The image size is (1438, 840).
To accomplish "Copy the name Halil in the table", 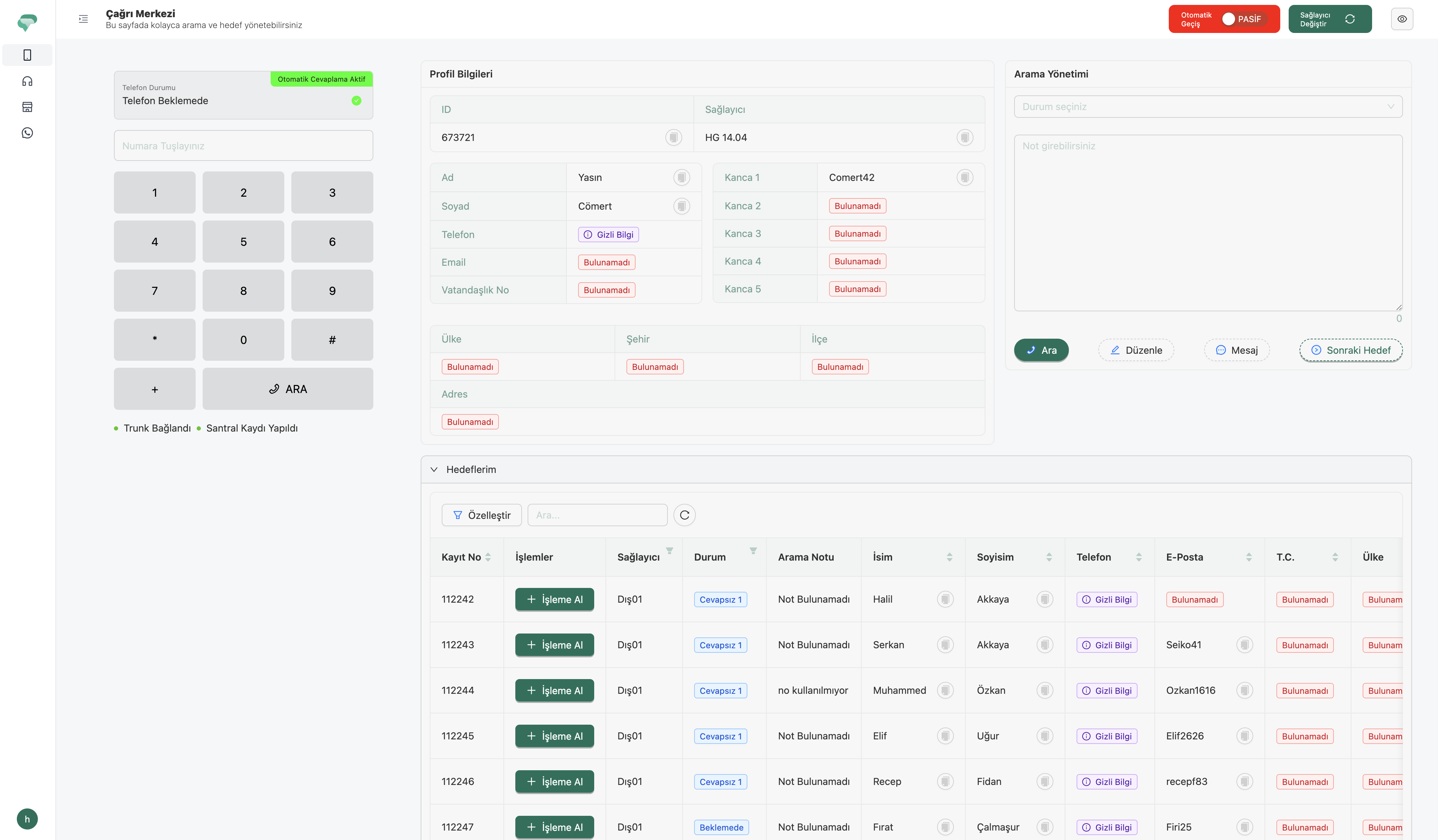I will click(x=945, y=599).
